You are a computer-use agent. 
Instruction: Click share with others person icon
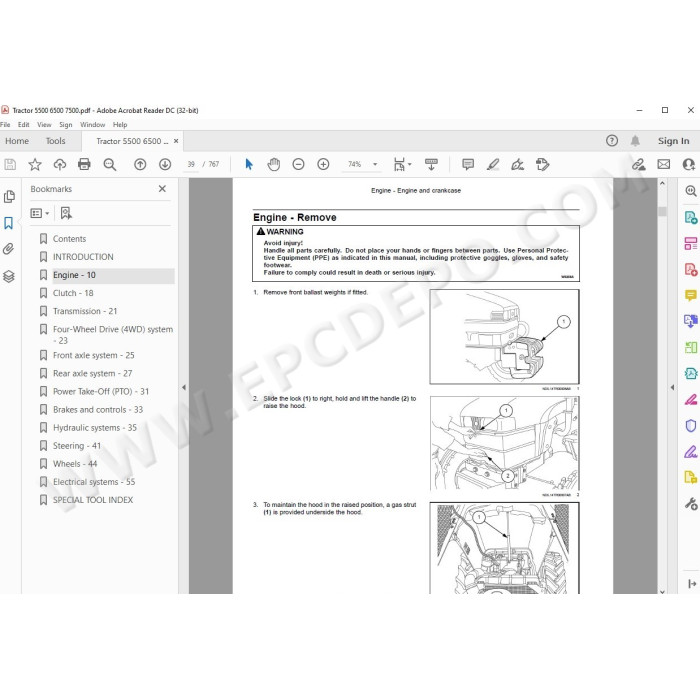(688, 165)
